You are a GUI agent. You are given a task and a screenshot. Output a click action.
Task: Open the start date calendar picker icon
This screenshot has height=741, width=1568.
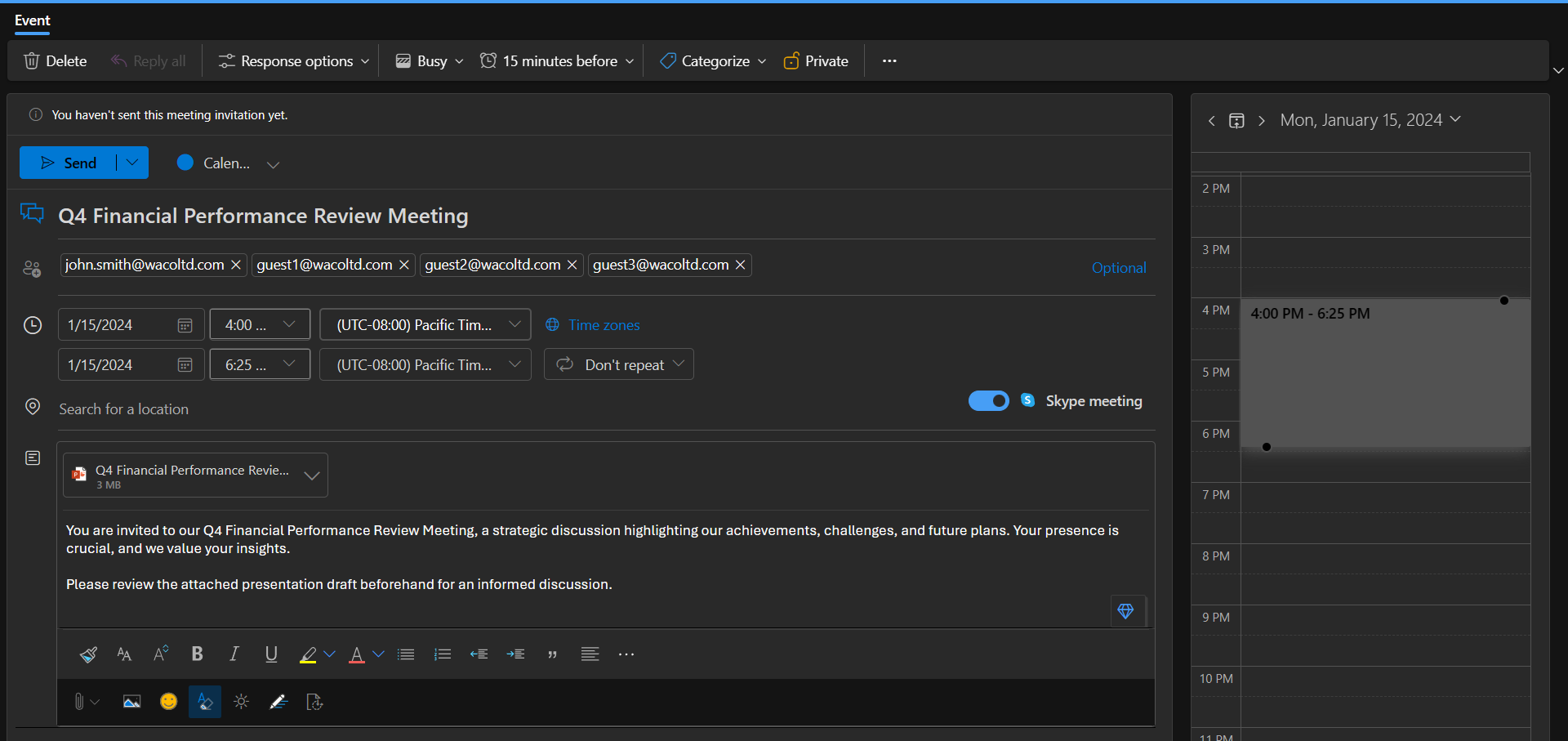tap(185, 325)
